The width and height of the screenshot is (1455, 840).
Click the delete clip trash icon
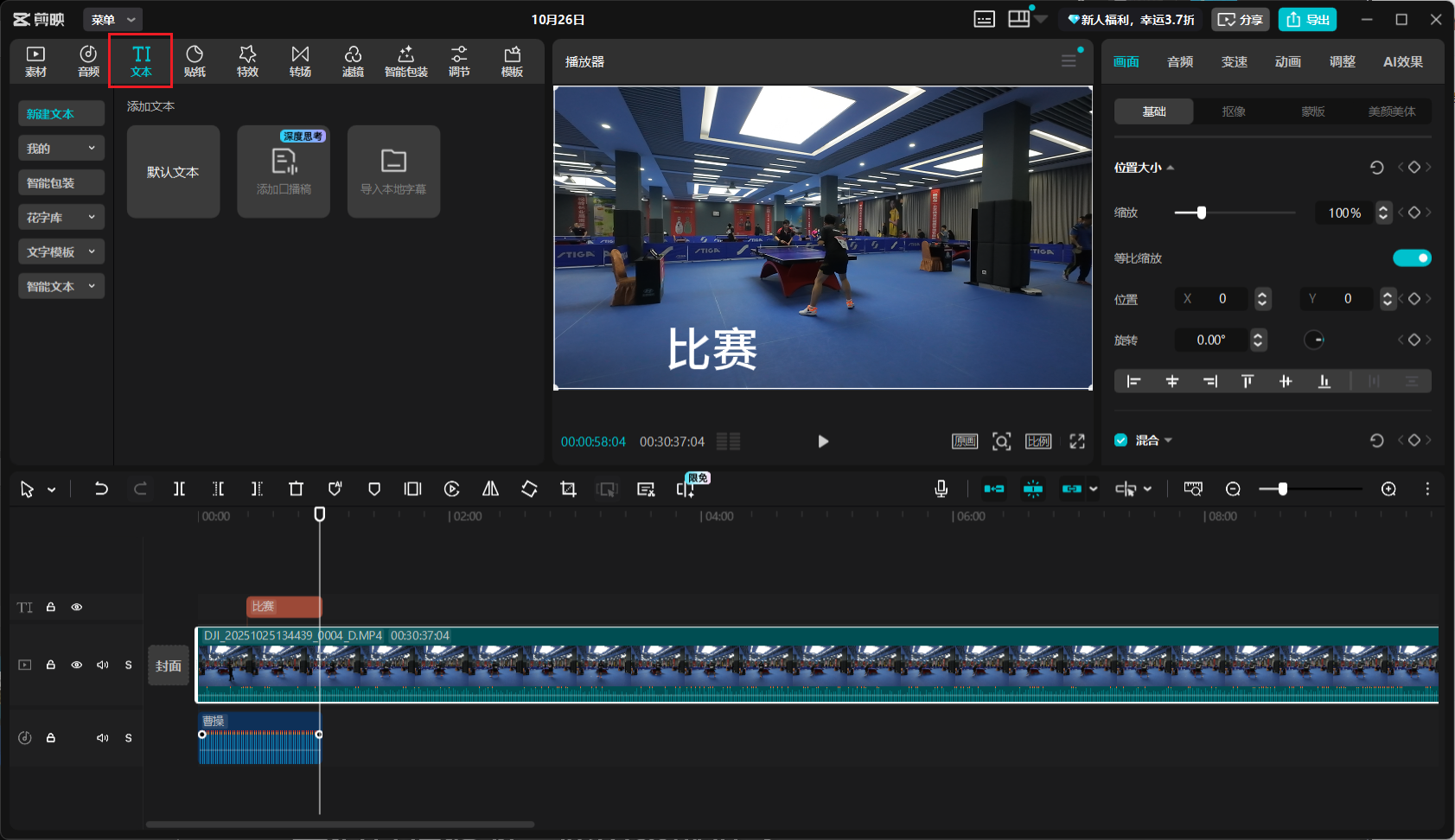(296, 489)
